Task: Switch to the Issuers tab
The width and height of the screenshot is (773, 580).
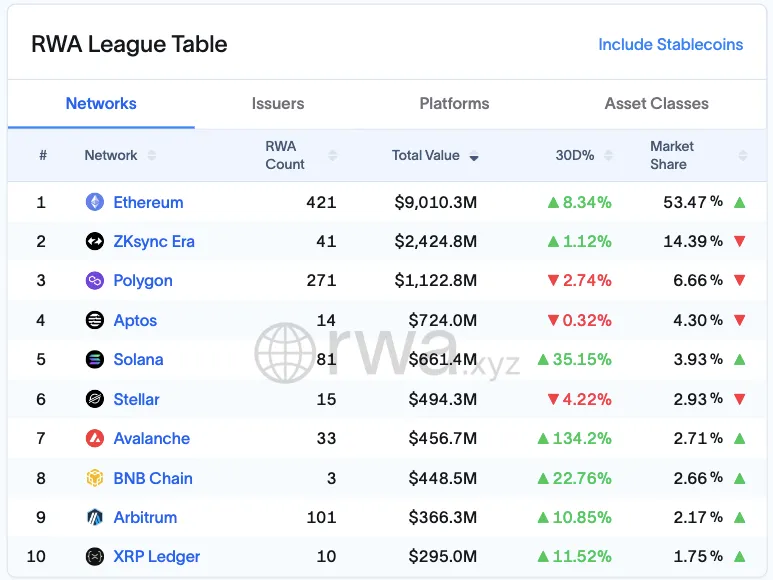Action: 278,103
